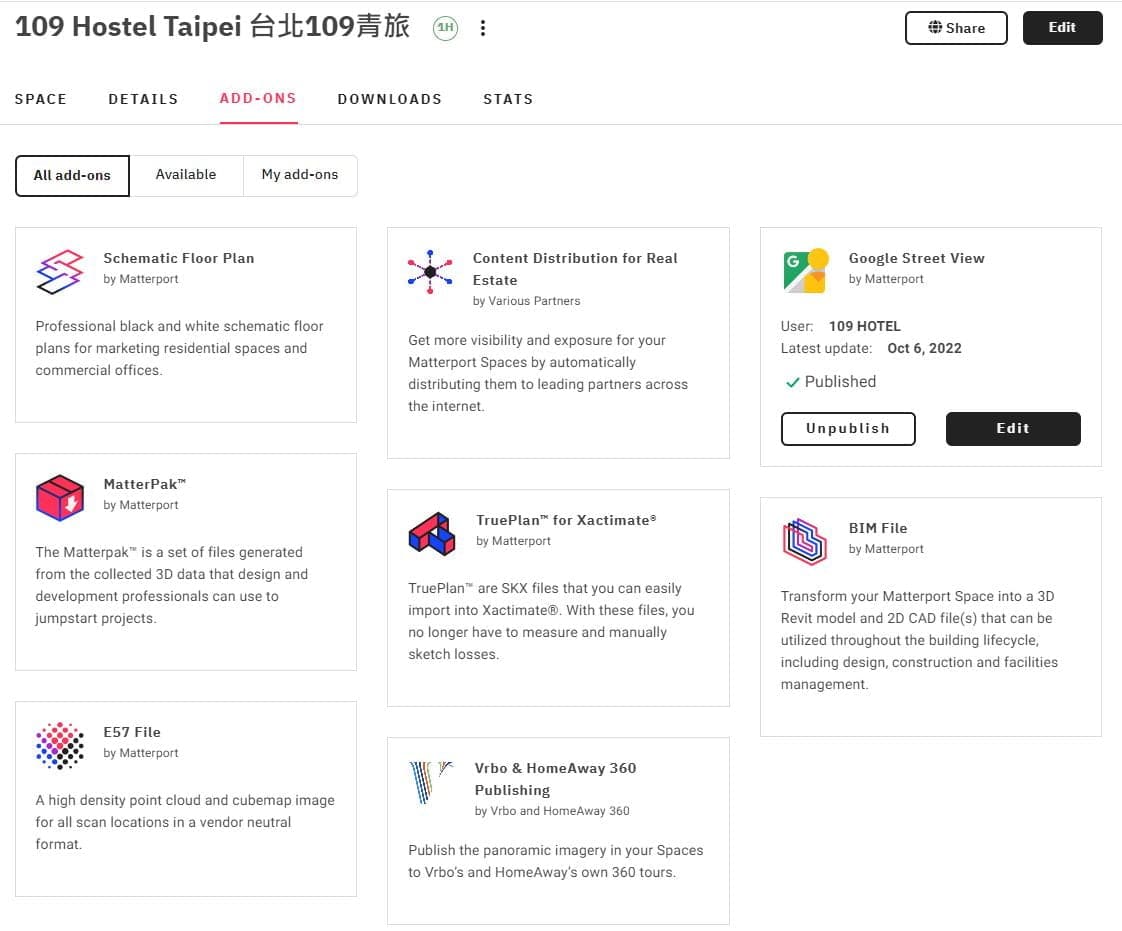Select the E57 File dotted icon

[x=60, y=745]
